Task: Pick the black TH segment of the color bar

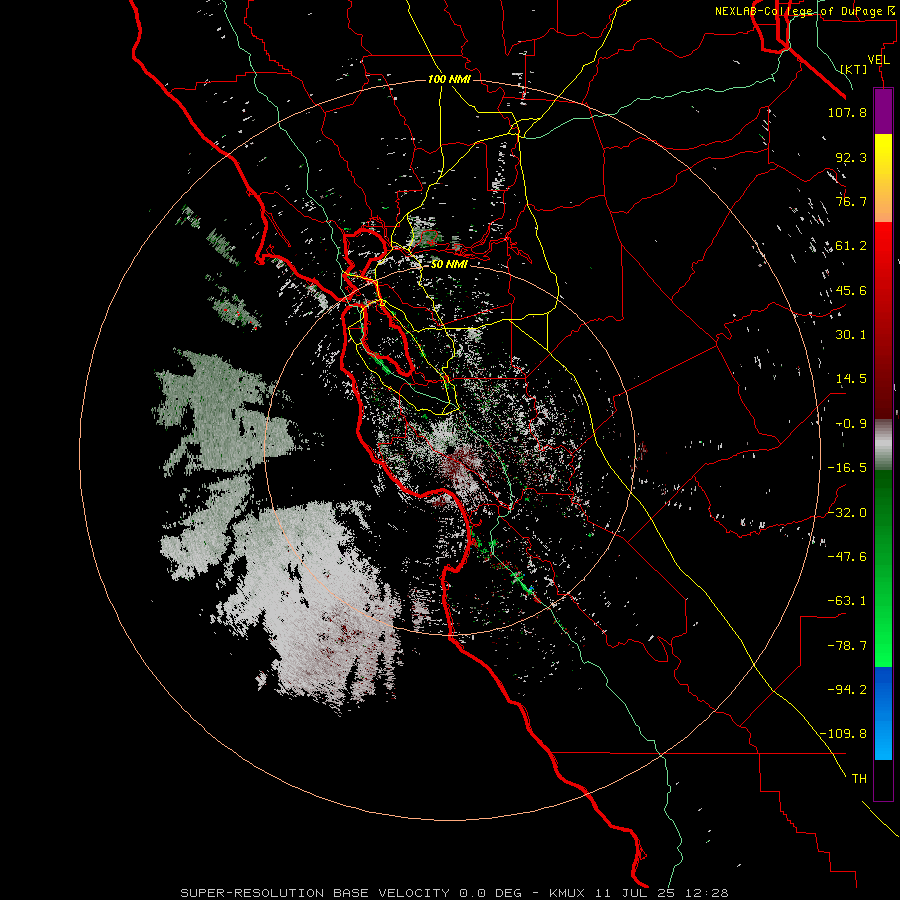Action: coord(883,779)
